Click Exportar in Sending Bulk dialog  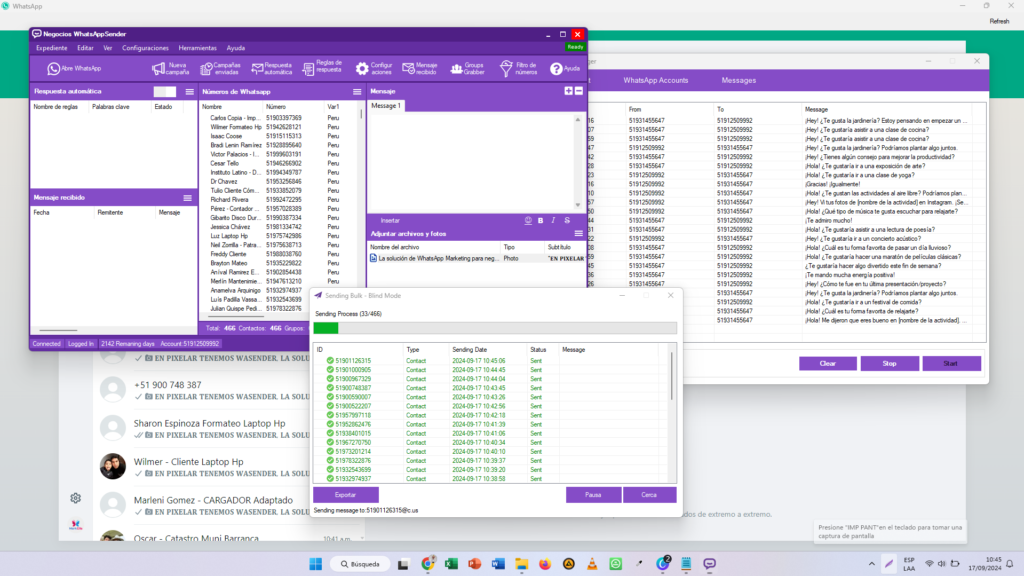point(345,495)
